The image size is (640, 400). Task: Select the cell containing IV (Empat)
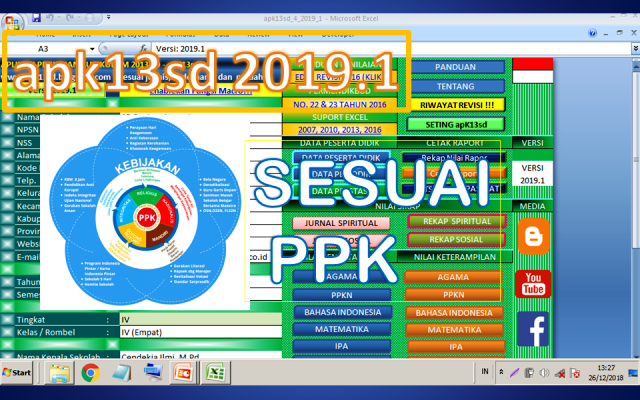(200, 332)
